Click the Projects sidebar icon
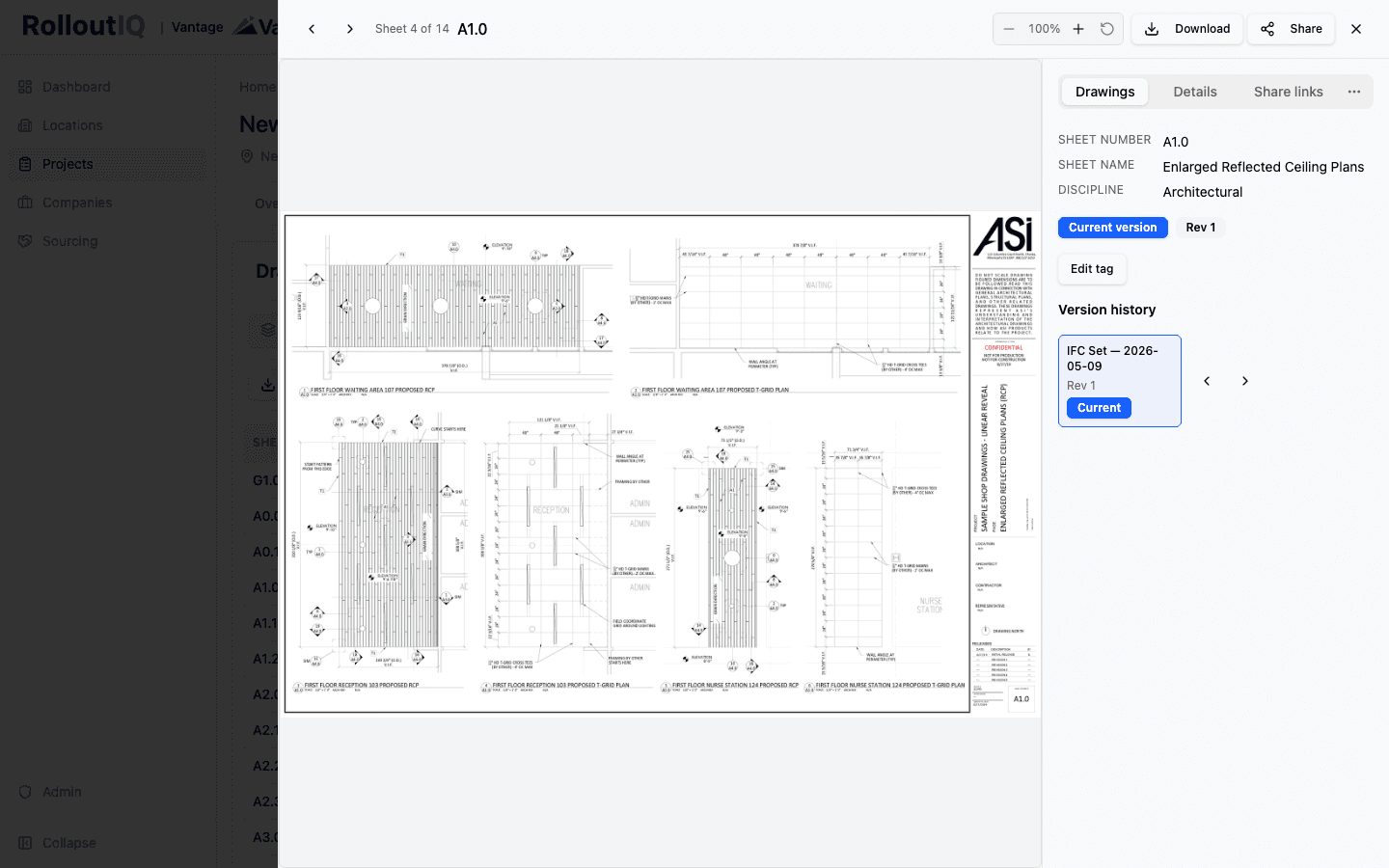Viewport: 1389px width, 868px height. (26, 164)
